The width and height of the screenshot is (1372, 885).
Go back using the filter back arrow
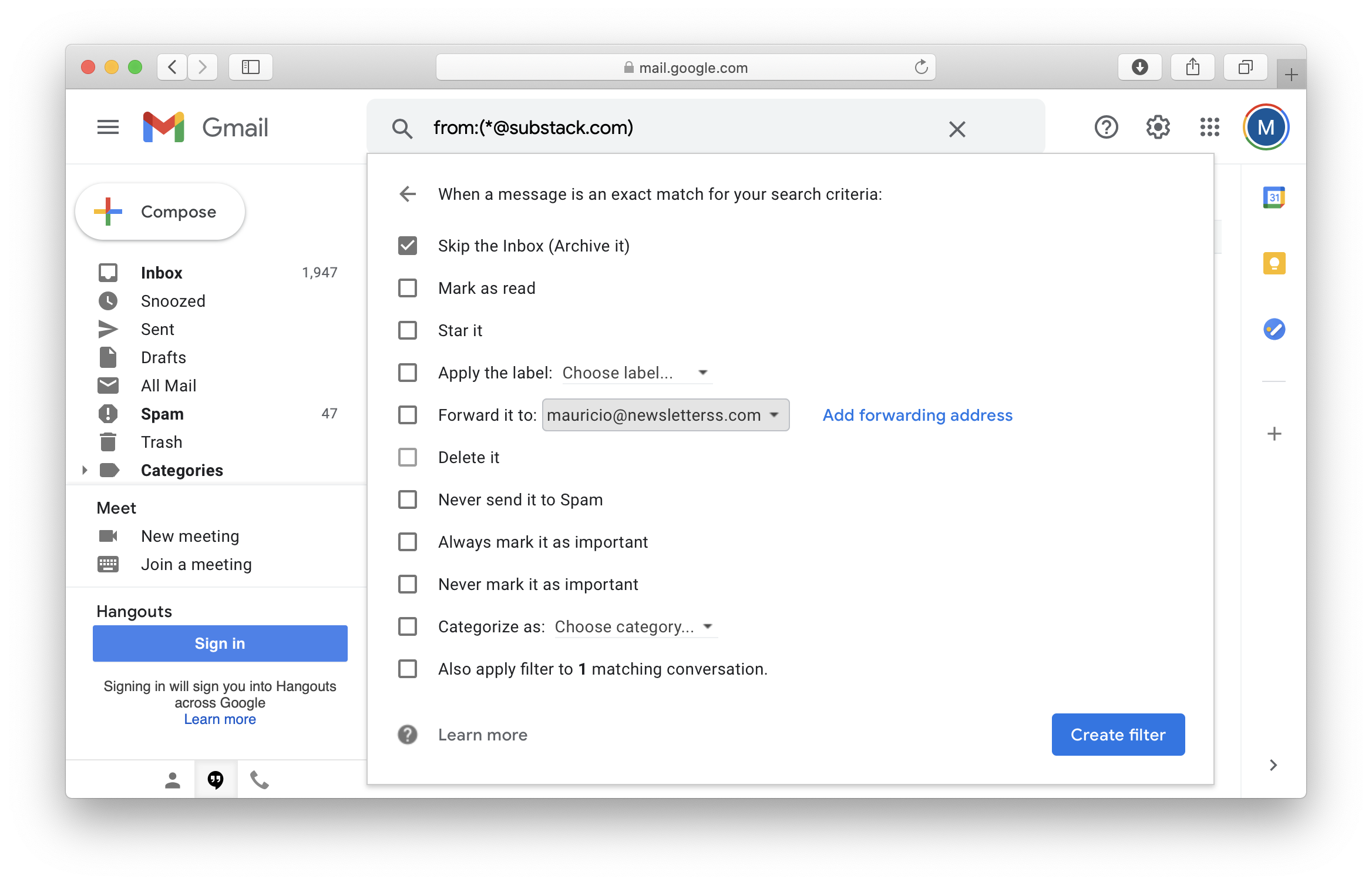408,194
